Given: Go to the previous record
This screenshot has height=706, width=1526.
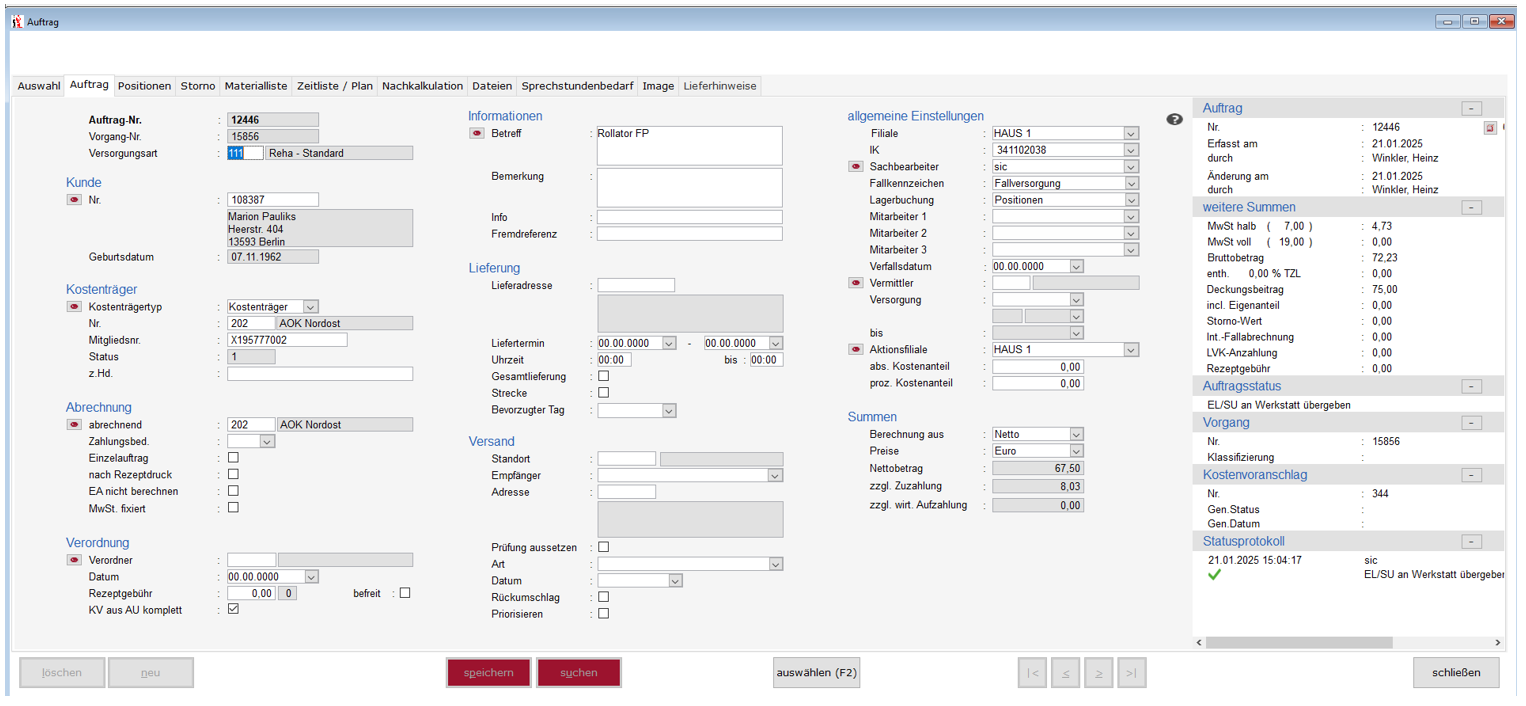Looking at the screenshot, I should 1065,673.
